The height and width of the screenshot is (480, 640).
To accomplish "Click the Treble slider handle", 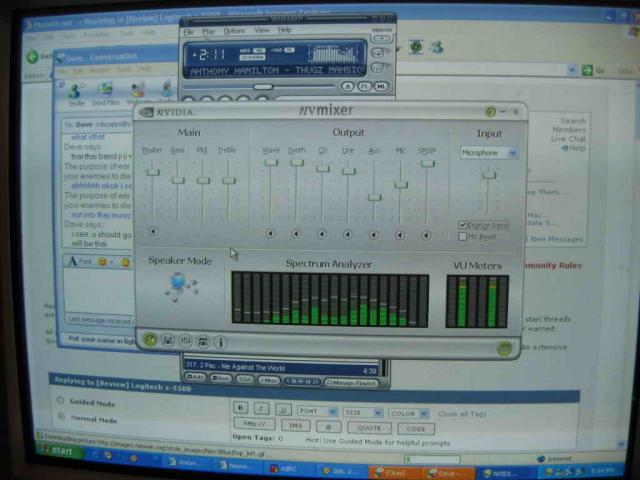I will (x=229, y=180).
